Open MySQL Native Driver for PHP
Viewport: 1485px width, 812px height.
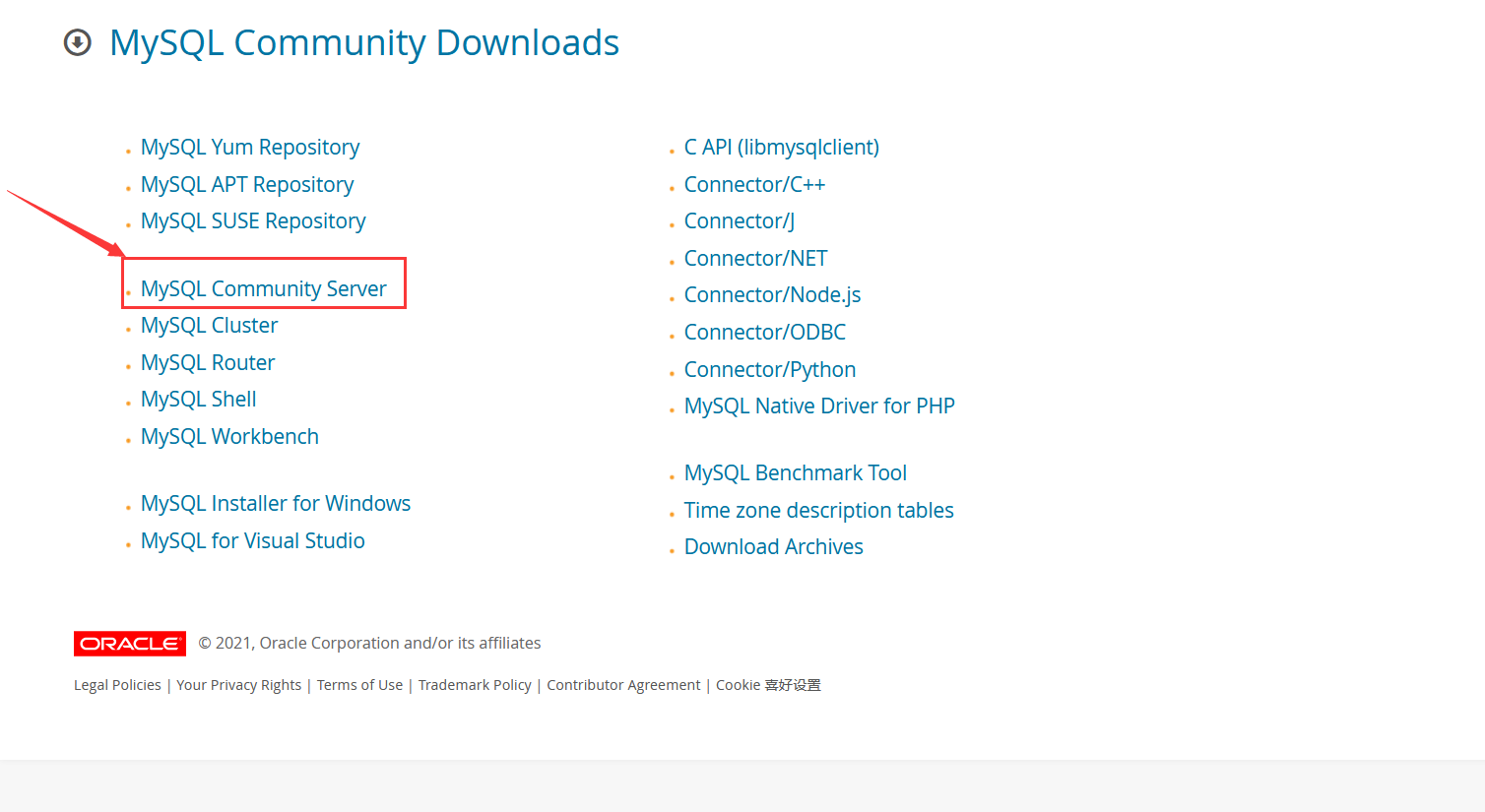coord(820,406)
